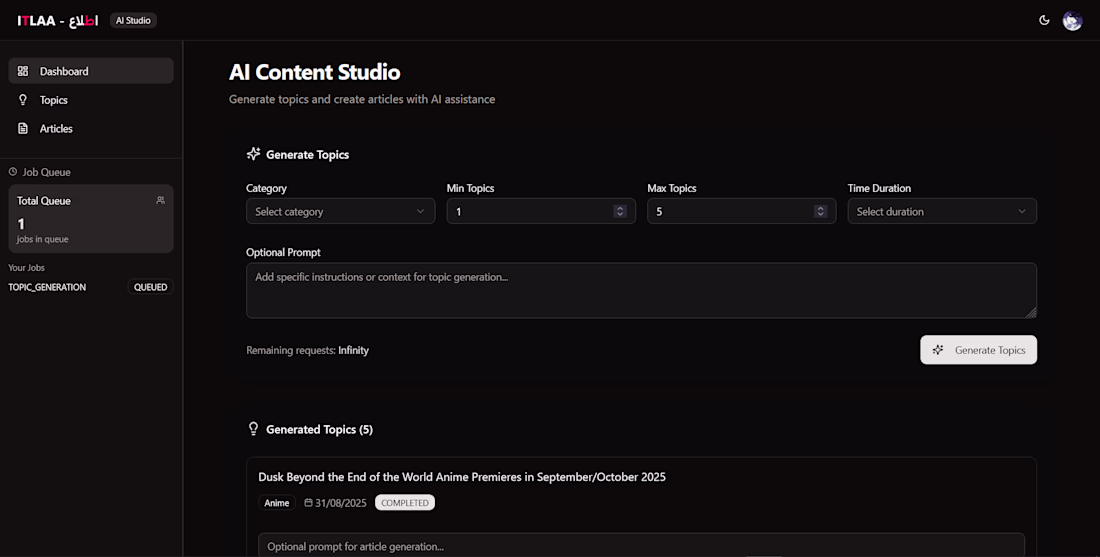
Task: Open the user avatar menu
Action: tap(1072, 20)
